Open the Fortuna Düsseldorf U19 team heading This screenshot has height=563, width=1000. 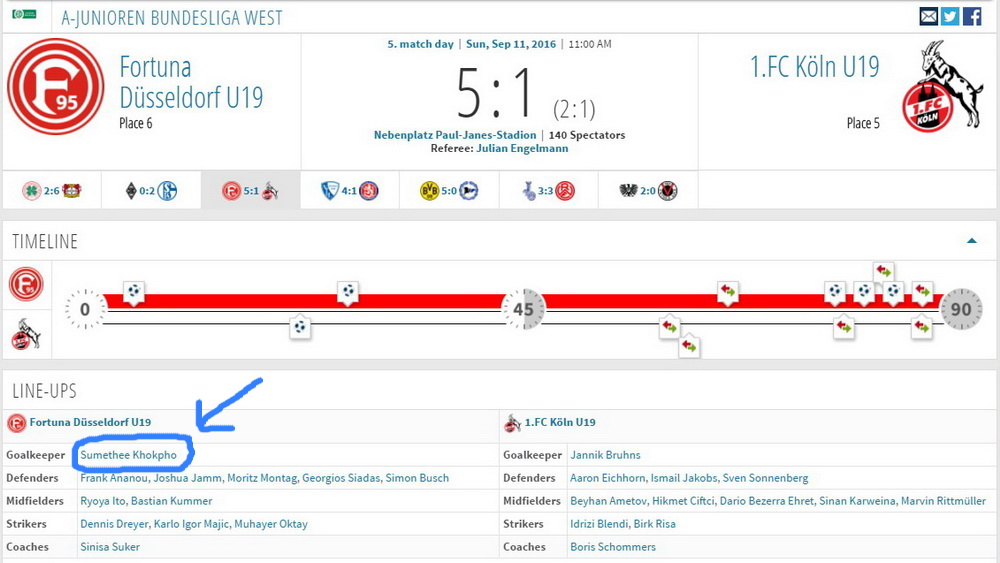[191, 82]
